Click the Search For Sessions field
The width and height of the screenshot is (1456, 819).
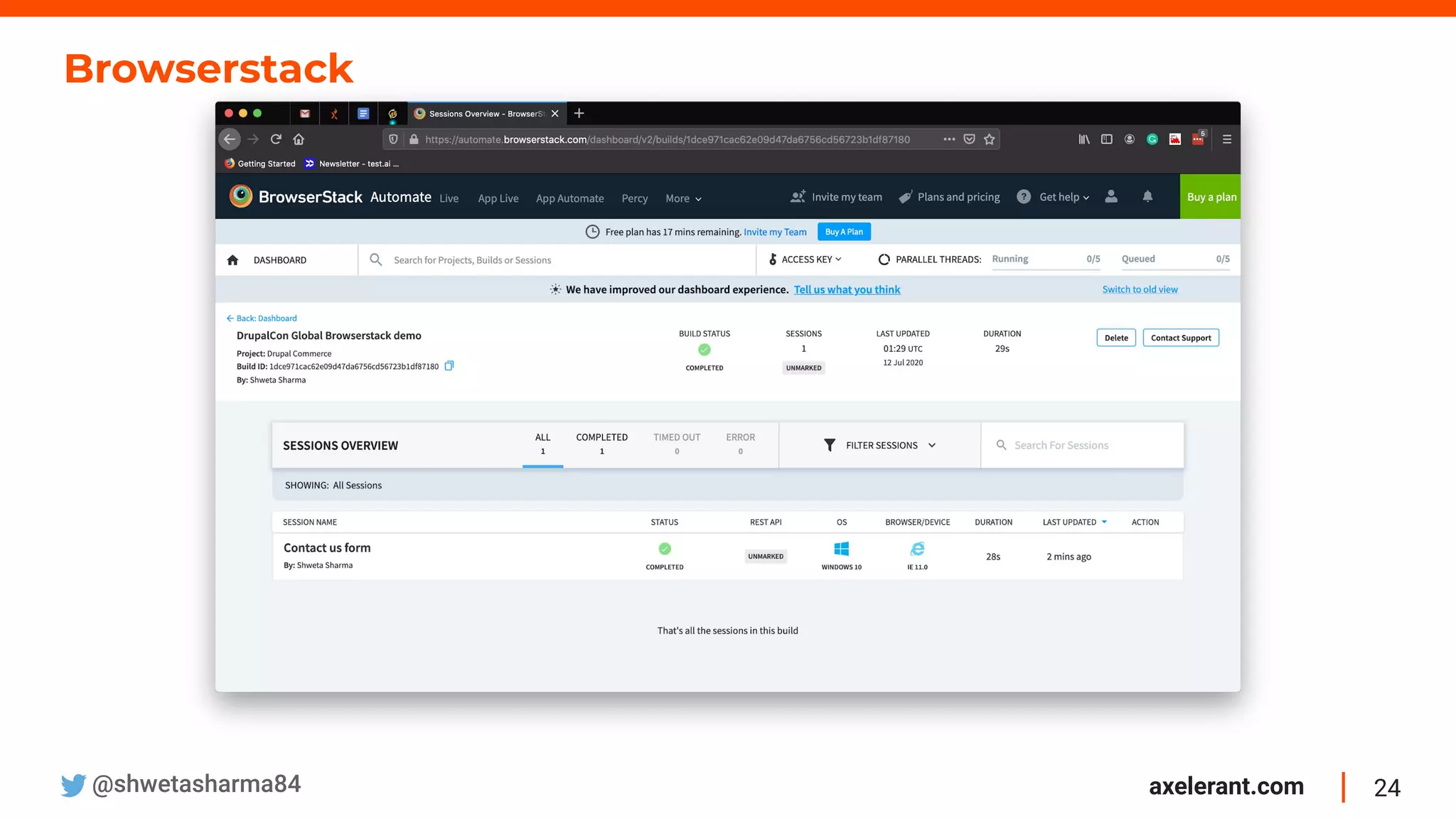click(1082, 445)
